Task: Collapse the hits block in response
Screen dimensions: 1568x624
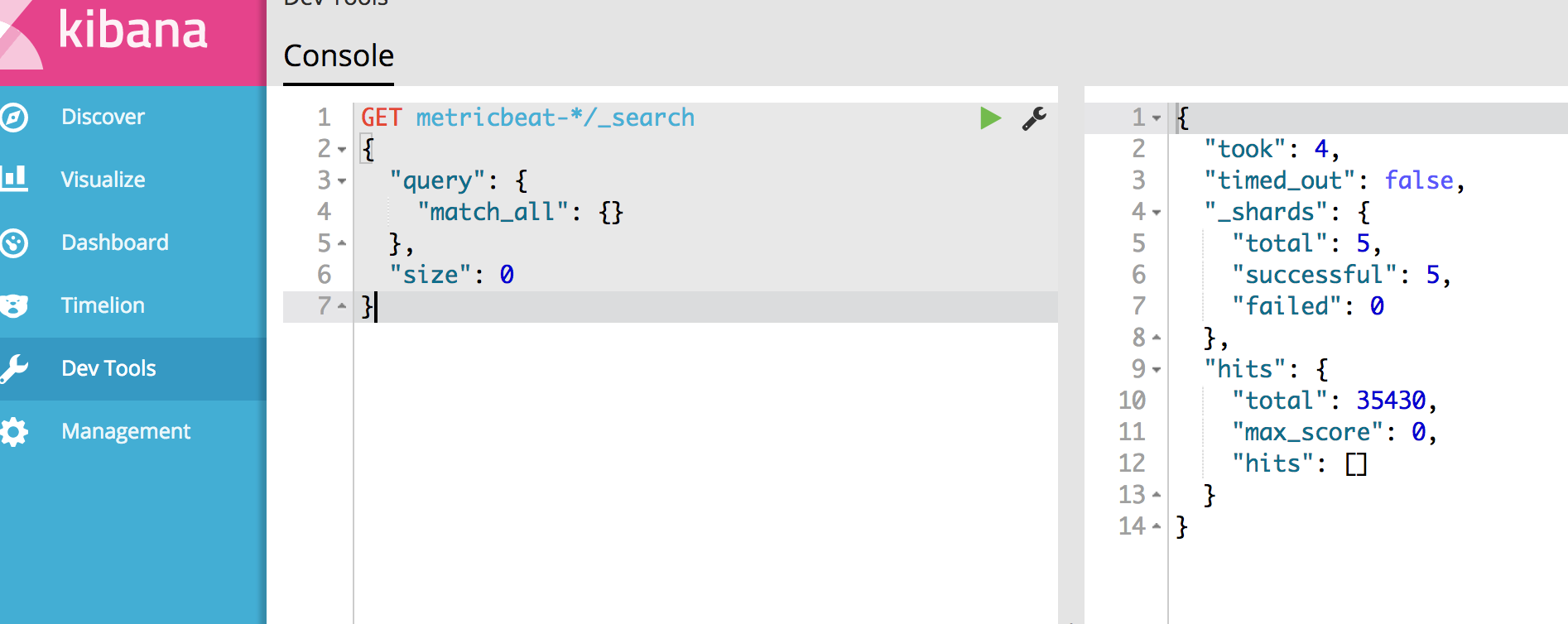Action: pyautogui.click(x=1157, y=370)
